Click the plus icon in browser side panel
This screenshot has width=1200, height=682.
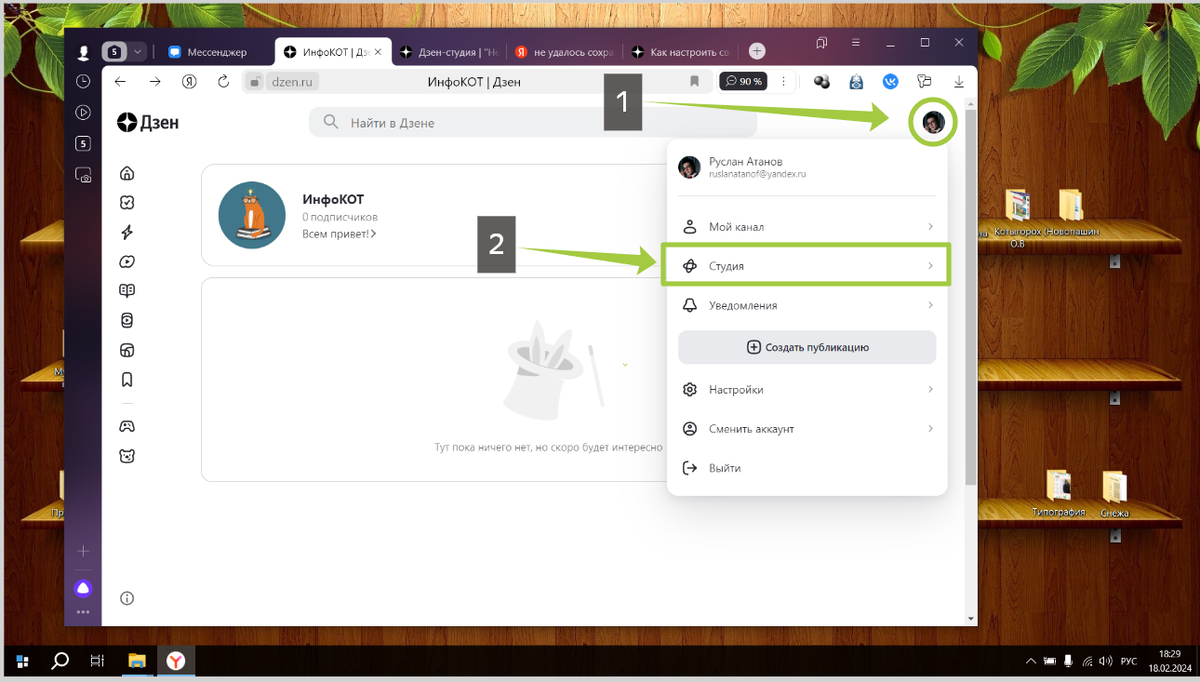83,551
